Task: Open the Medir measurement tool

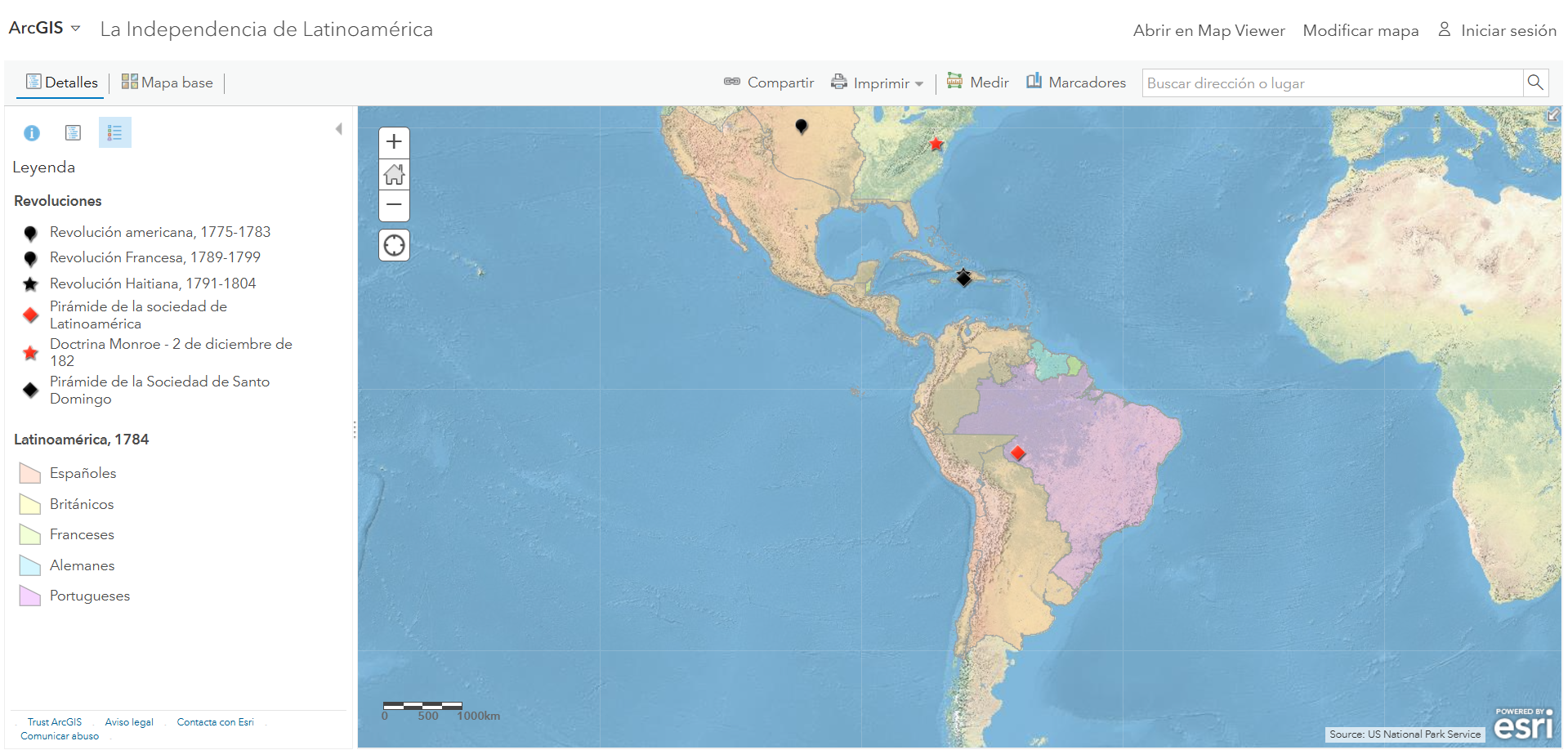Action: coord(978,83)
